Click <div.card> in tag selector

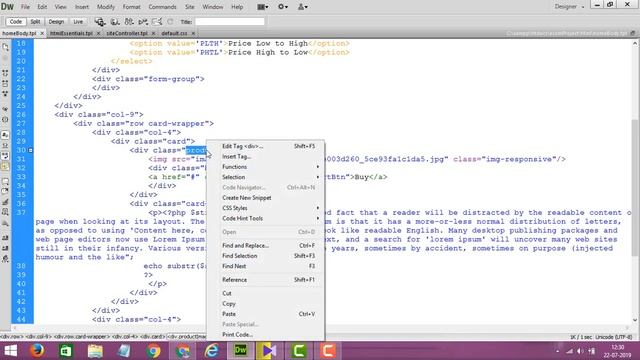pos(153,337)
